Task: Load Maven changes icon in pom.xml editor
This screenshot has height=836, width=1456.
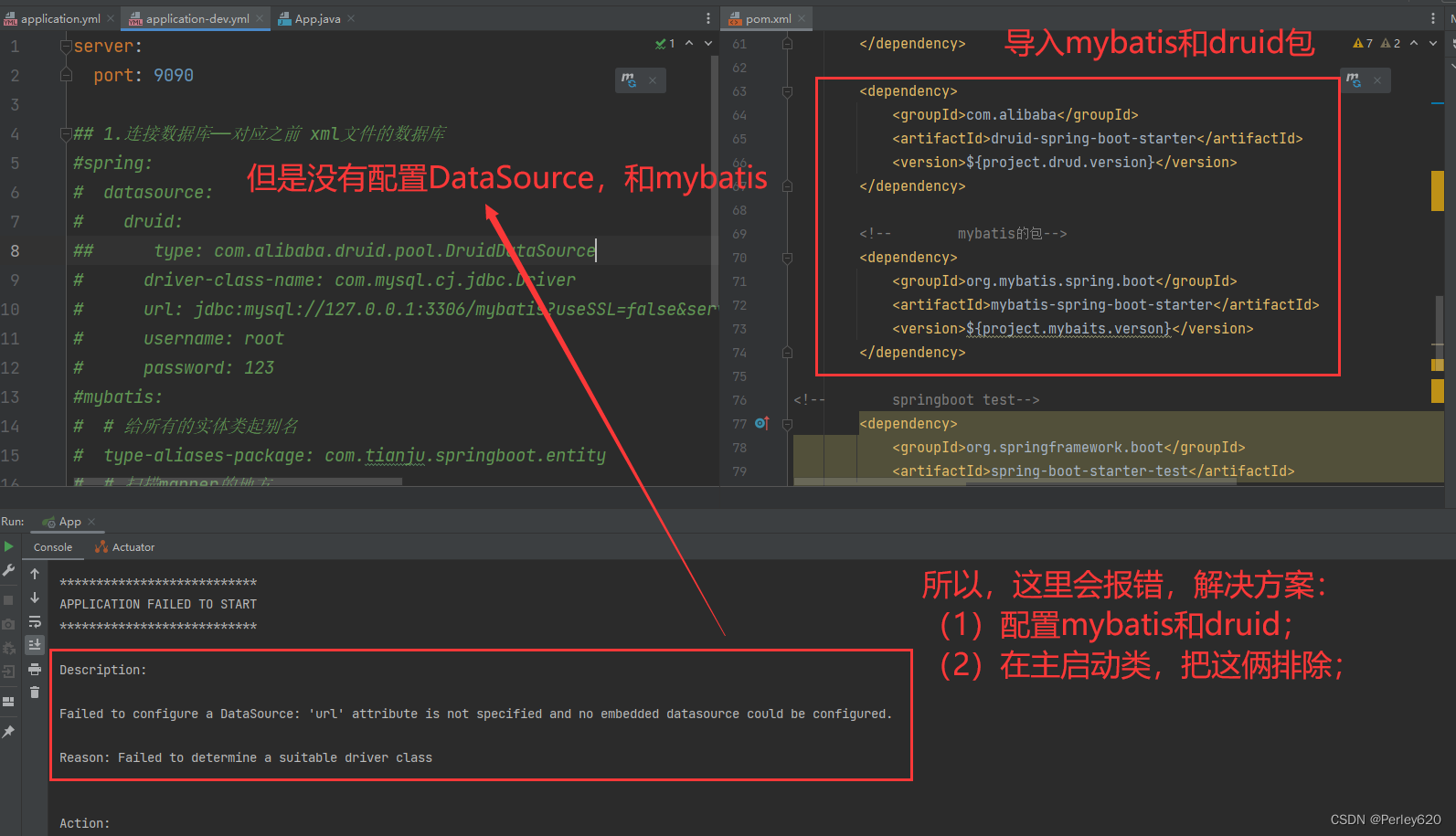Action: pyautogui.click(x=1354, y=79)
